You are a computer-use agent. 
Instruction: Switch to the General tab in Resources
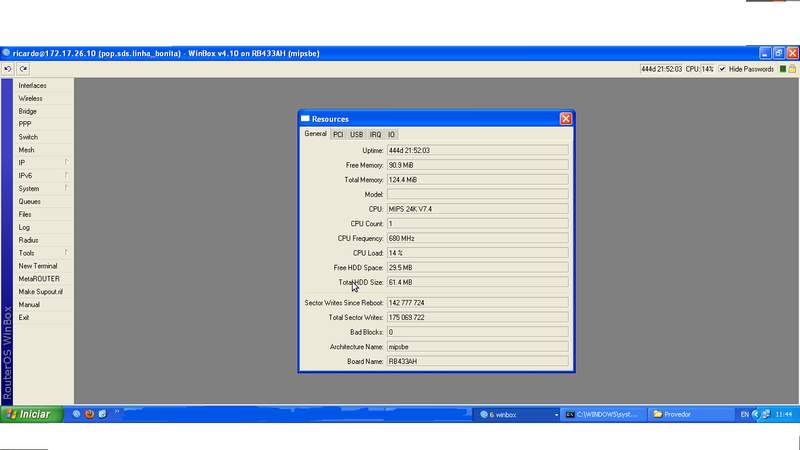pos(315,134)
